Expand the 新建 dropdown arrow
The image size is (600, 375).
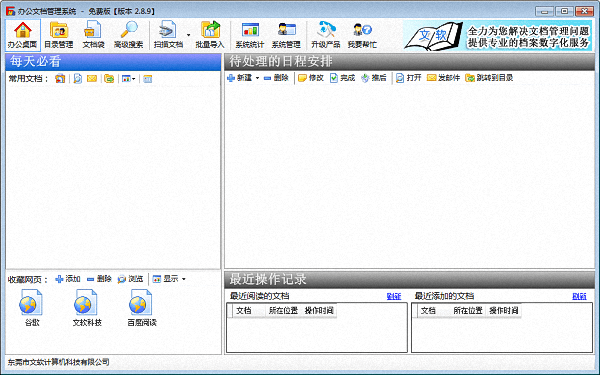pos(257,78)
